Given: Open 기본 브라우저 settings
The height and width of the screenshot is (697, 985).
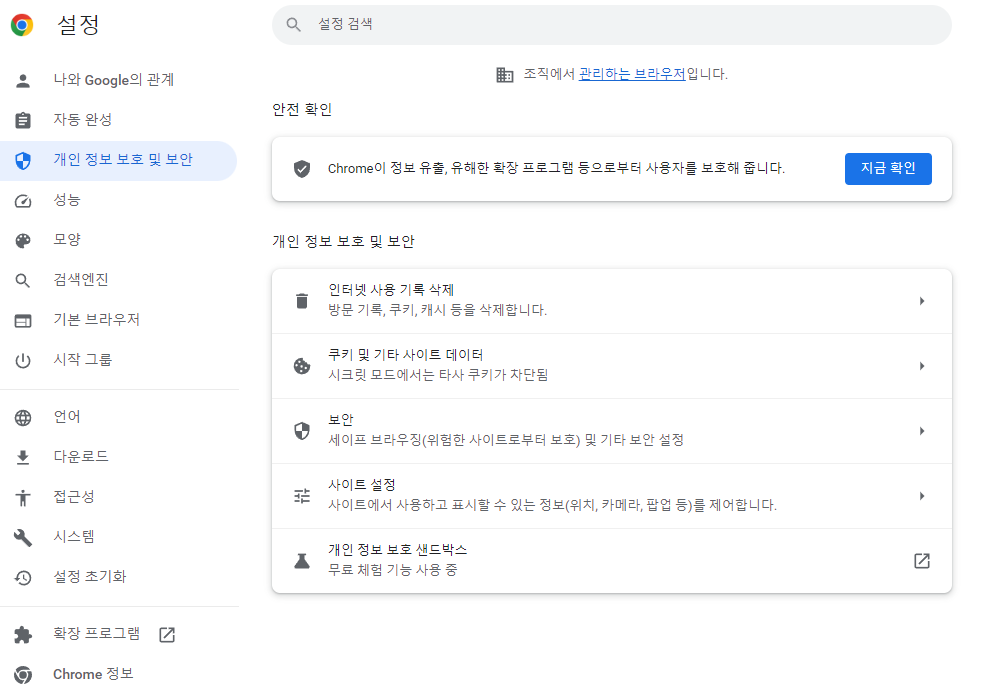Looking at the screenshot, I should (118, 321).
